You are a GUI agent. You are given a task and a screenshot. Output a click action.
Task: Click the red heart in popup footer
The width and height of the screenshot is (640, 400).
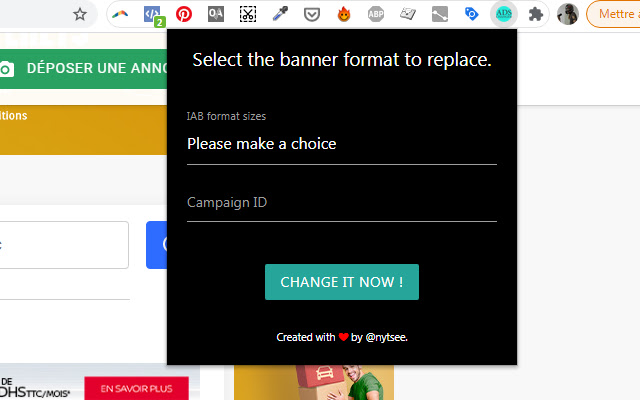(343, 337)
